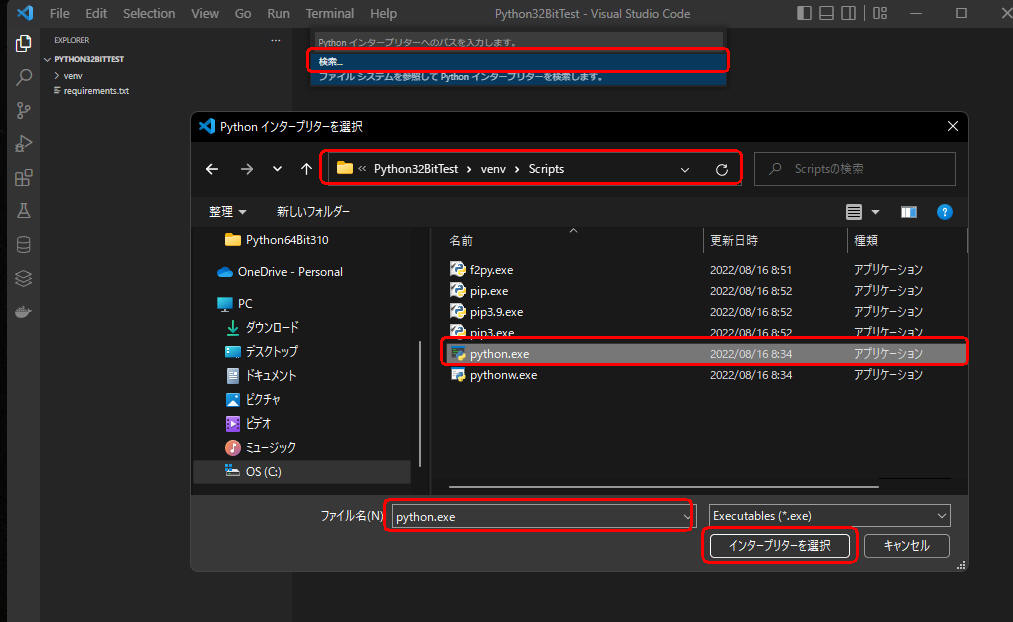This screenshot has width=1013, height=622.
Task: Open Customize Layout icon in title bar
Action: coord(880,13)
